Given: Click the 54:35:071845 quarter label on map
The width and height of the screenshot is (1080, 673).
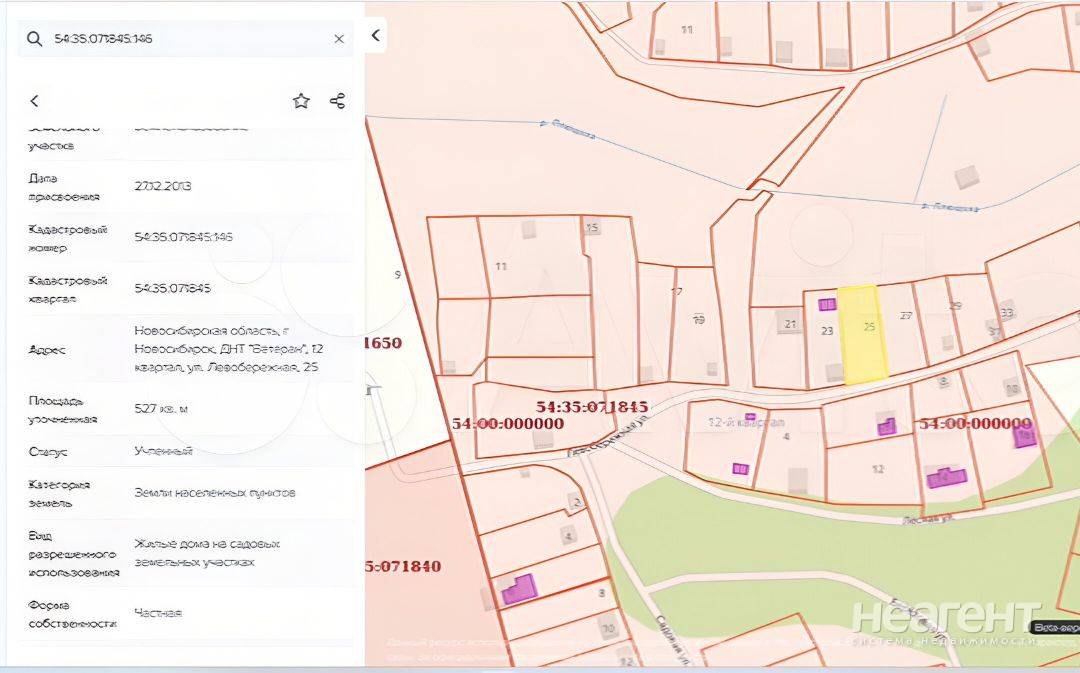Looking at the screenshot, I should tap(592, 407).
